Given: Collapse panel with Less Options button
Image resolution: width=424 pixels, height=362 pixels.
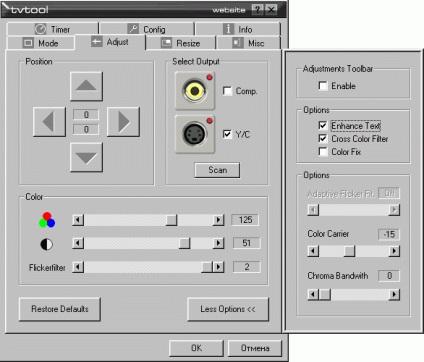Looking at the screenshot, I should 228,309.
